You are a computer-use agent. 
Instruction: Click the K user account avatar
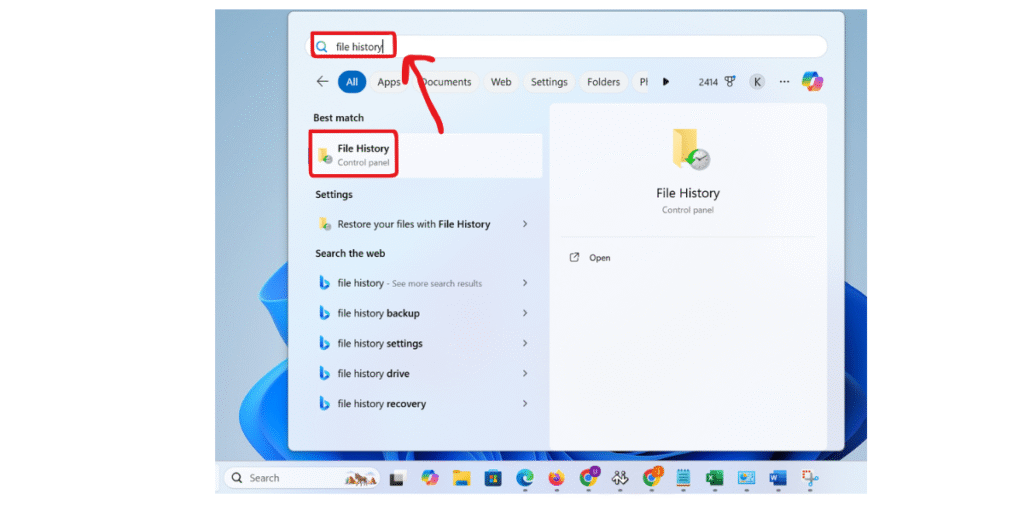point(757,82)
